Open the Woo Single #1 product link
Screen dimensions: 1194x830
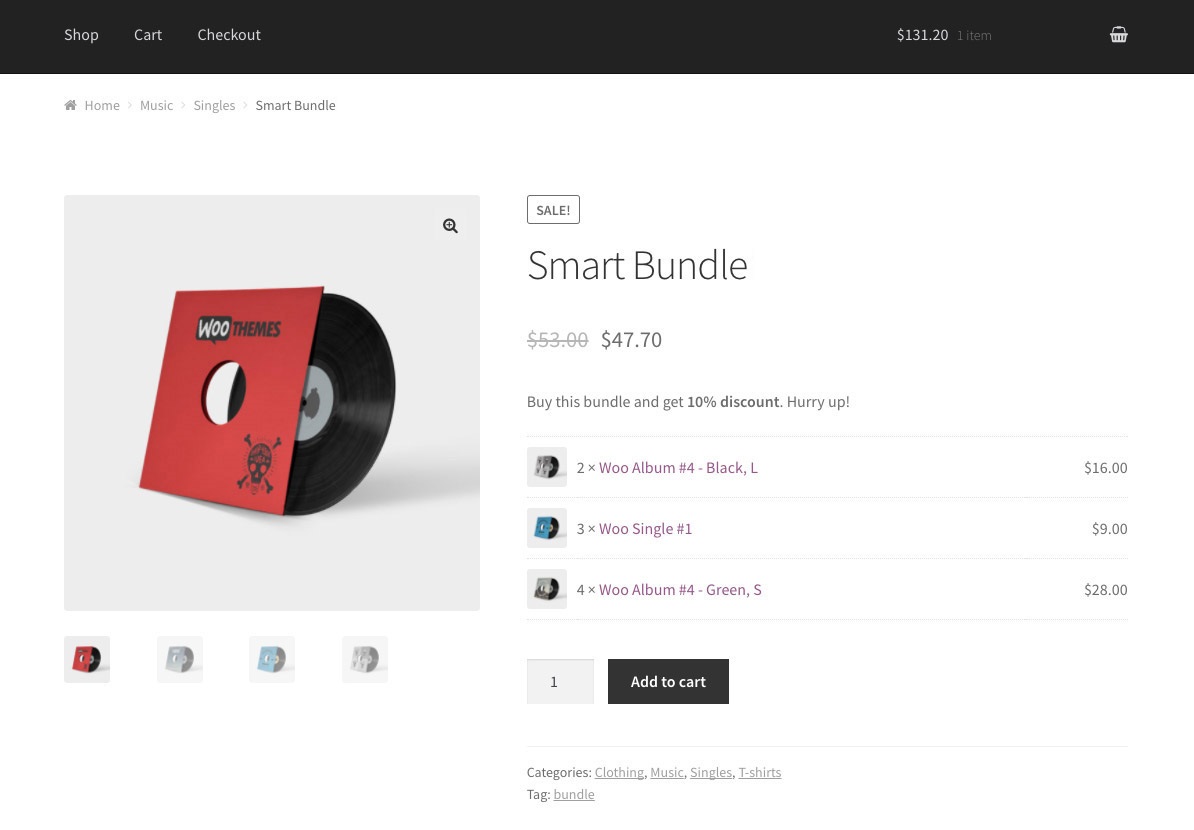point(645,528)
